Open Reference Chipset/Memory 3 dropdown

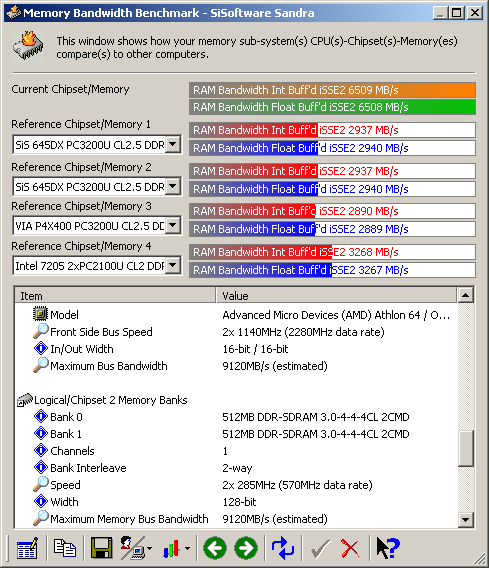(x=173, y=226)
